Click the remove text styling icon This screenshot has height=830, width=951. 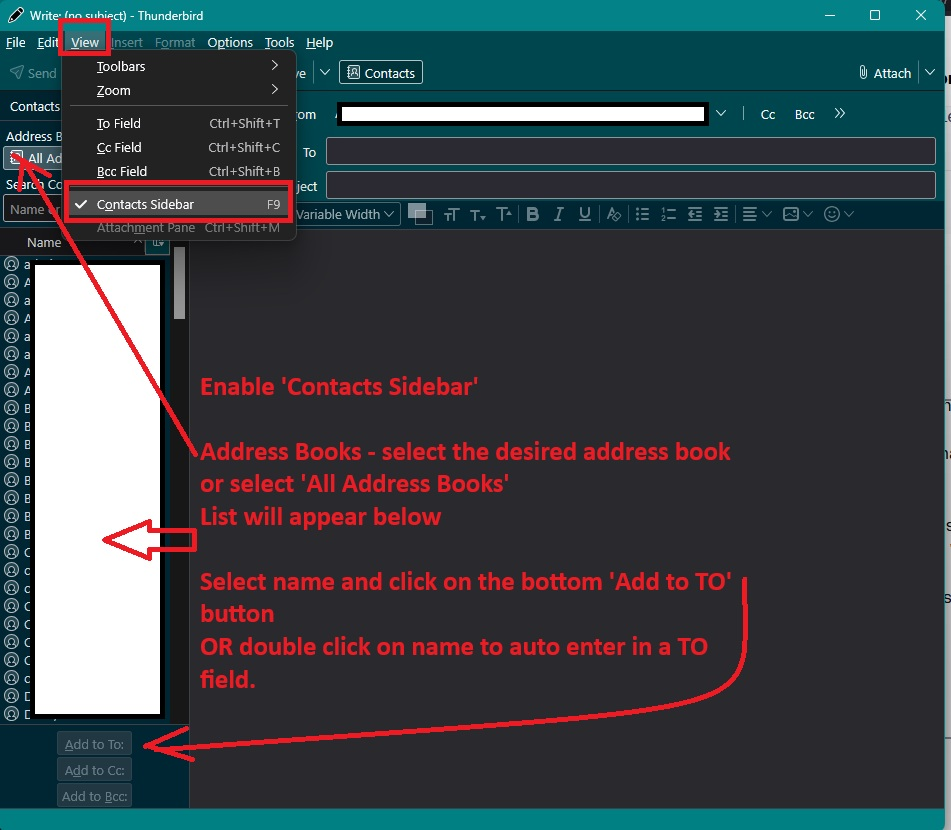[614, 214]
